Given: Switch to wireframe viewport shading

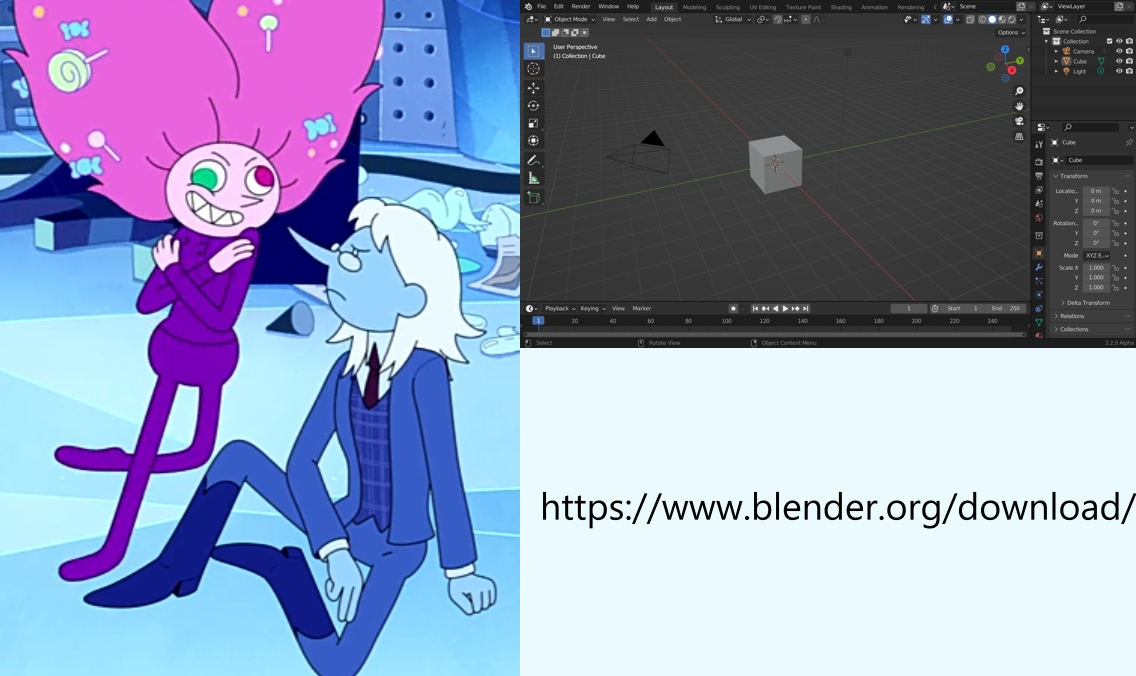Looking at the screenshot, I should (x=982, y=20).
